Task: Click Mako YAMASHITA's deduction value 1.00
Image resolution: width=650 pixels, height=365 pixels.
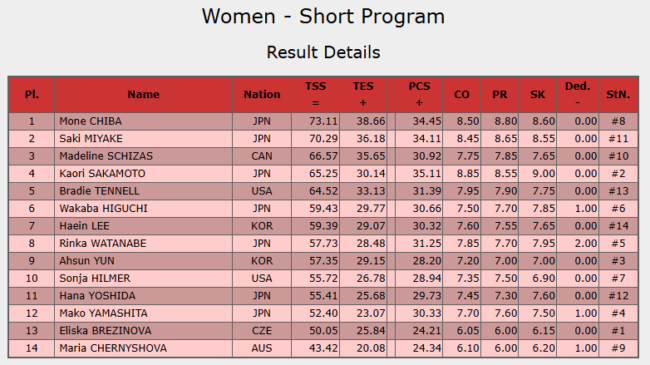Action: (x=585, y=313)
